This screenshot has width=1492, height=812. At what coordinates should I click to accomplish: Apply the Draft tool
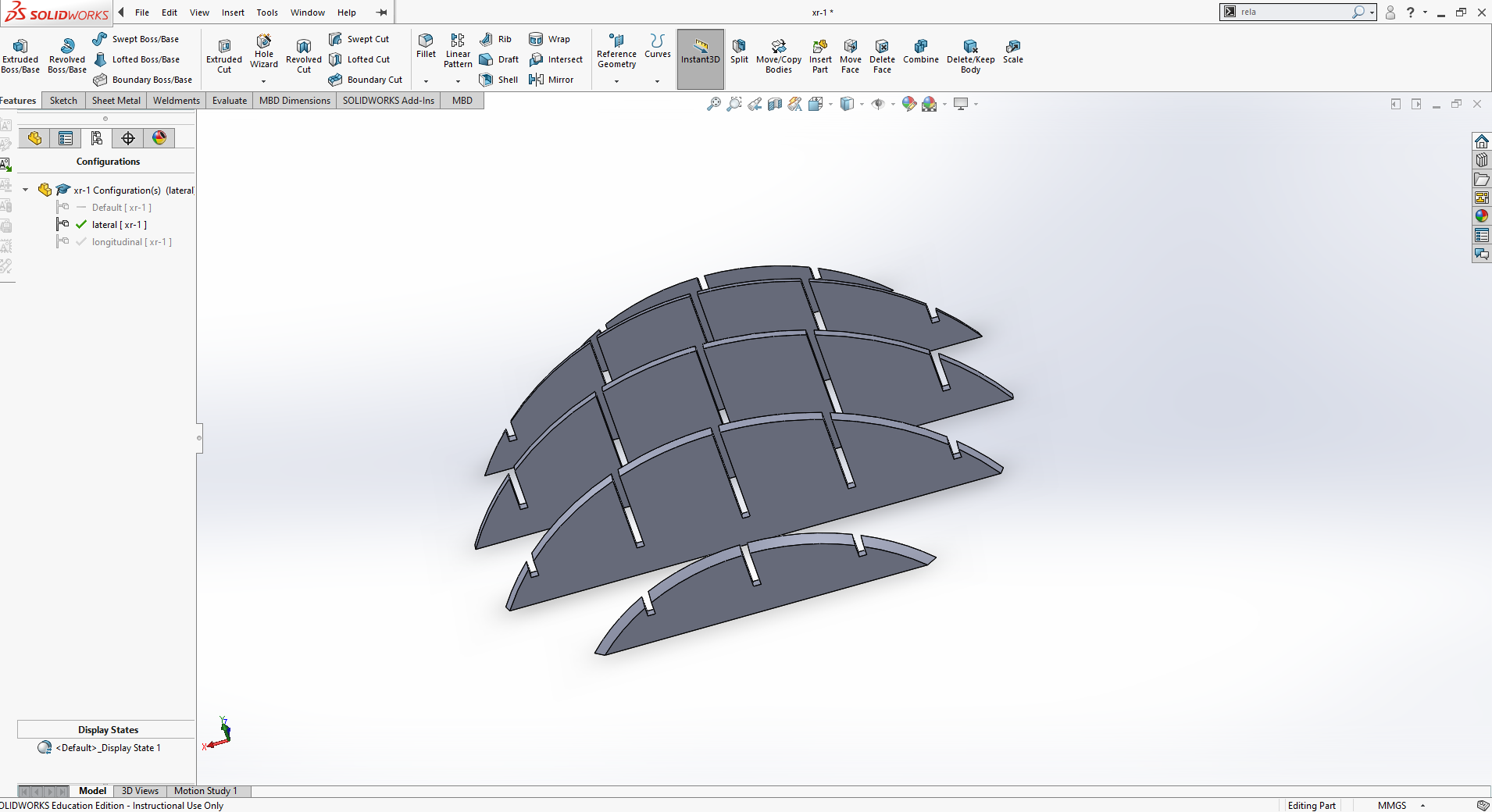(499, 59)
